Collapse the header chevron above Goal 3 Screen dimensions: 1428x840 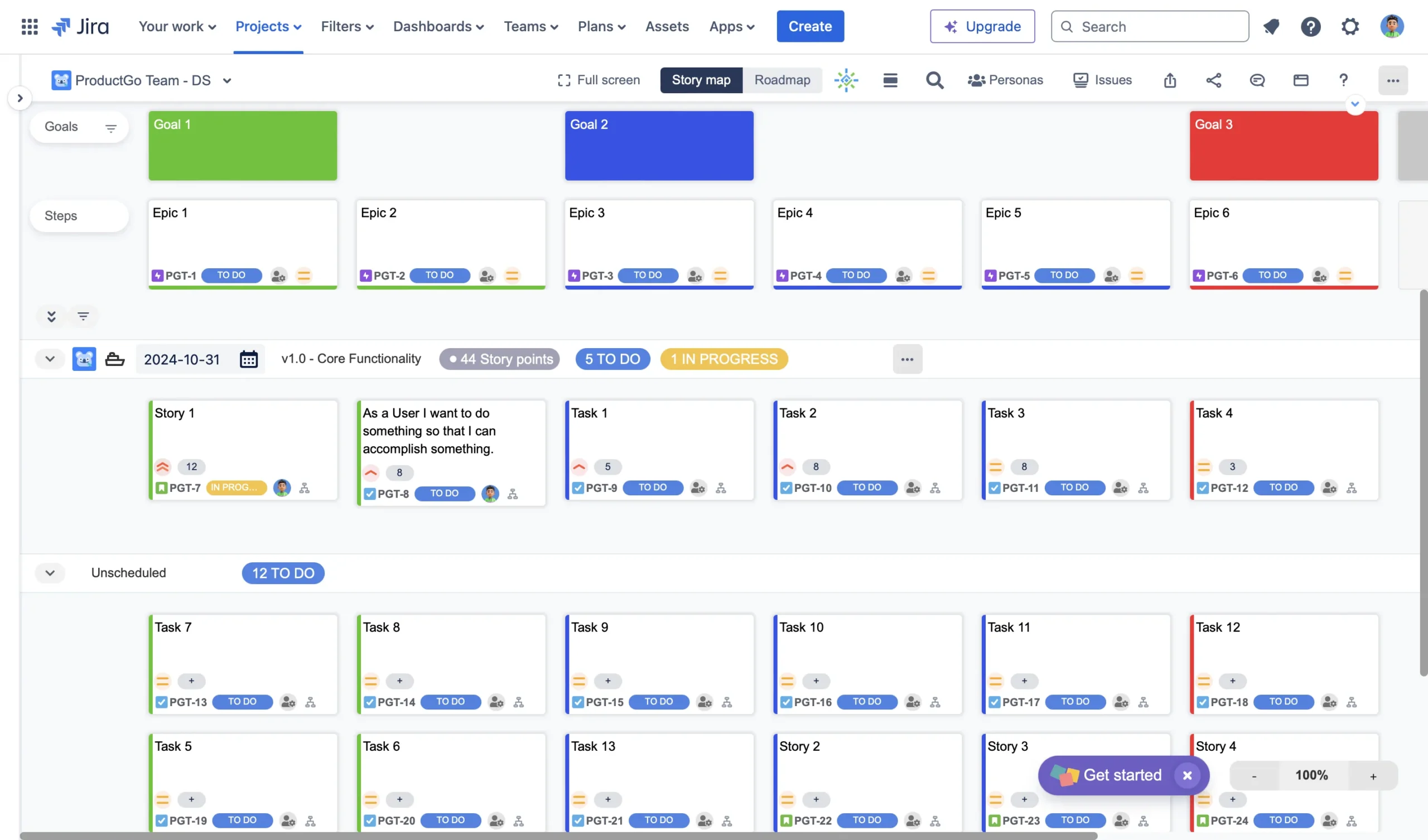(x=1355, y=104)
